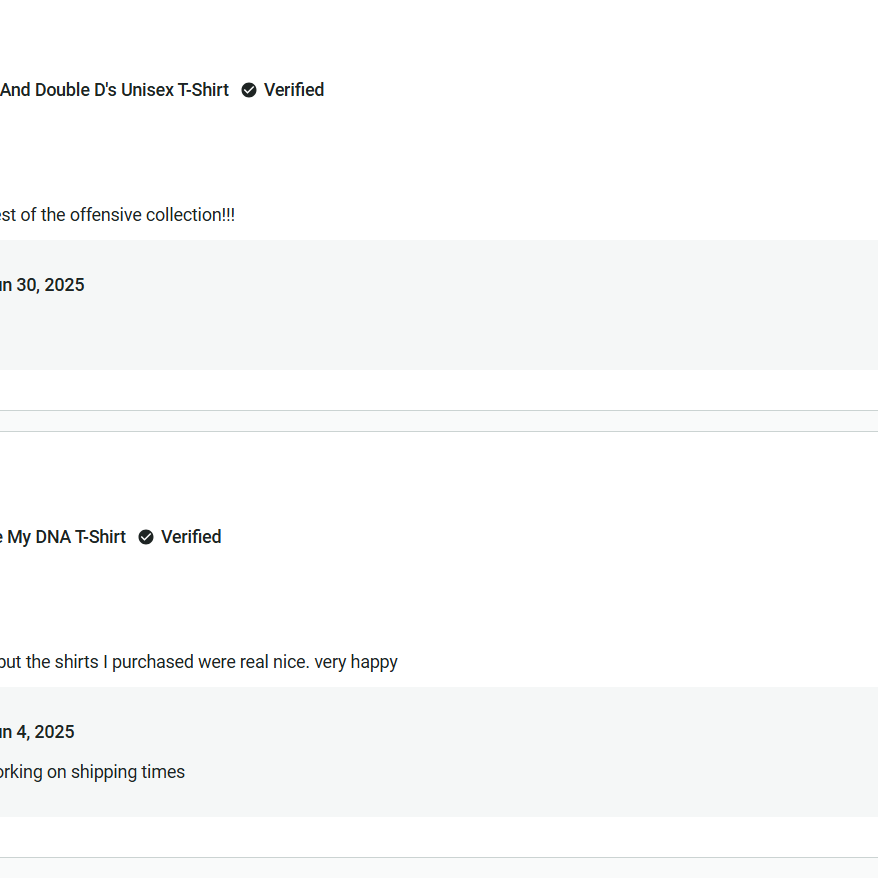Click the word "DNA" in the product title
Image resolution: width=878 pixels, height=878 pixels.
point(53,537)
